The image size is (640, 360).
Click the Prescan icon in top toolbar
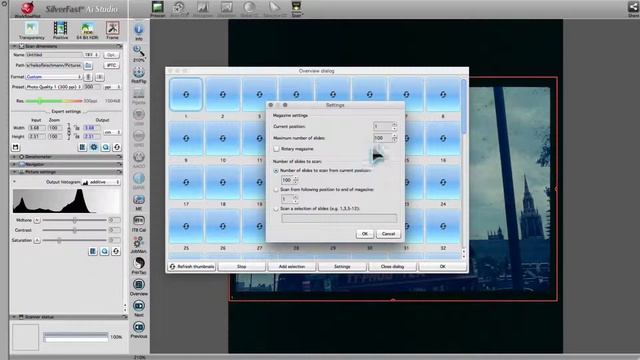[158, 8]
